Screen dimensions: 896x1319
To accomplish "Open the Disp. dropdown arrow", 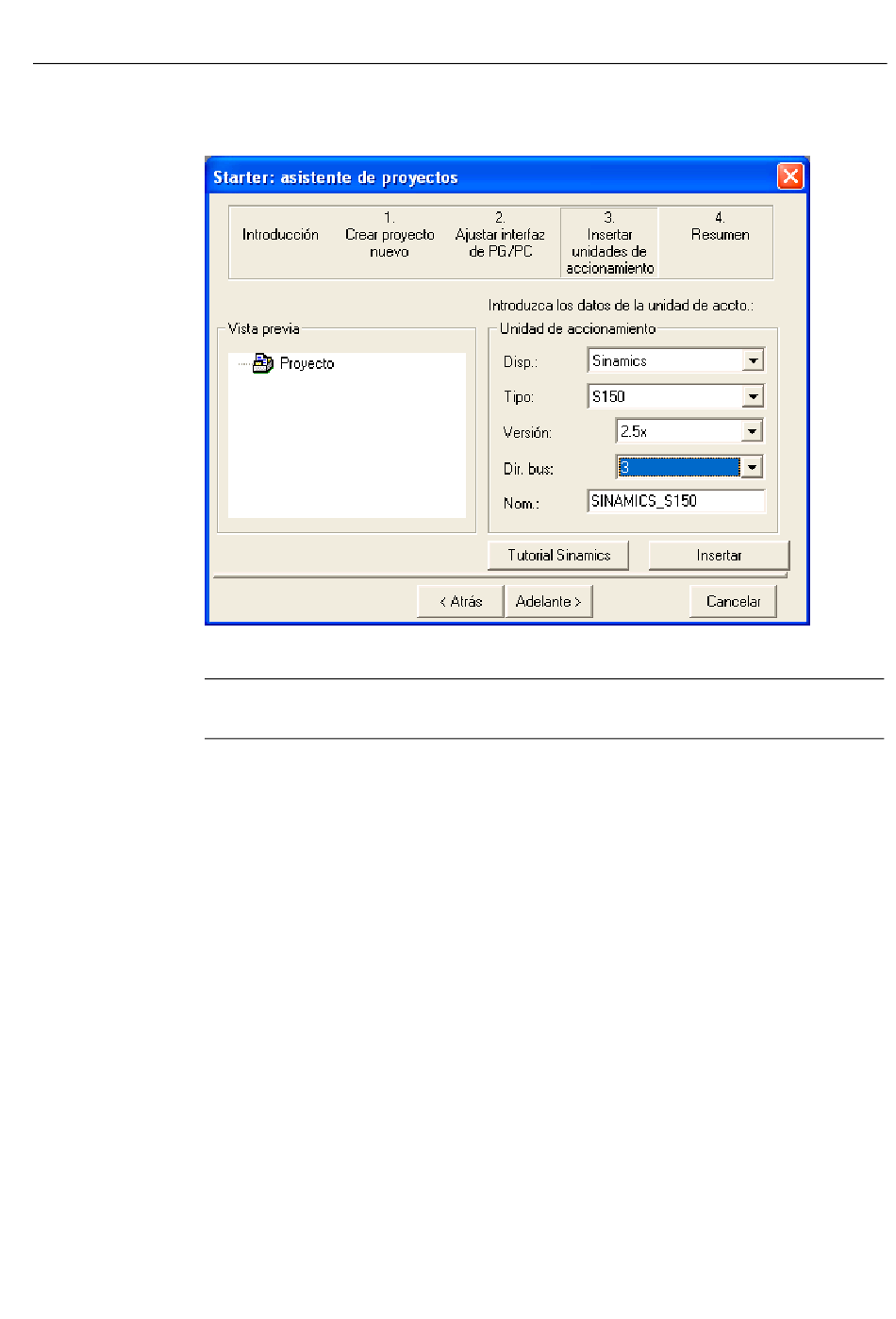I will pos(753,360).
